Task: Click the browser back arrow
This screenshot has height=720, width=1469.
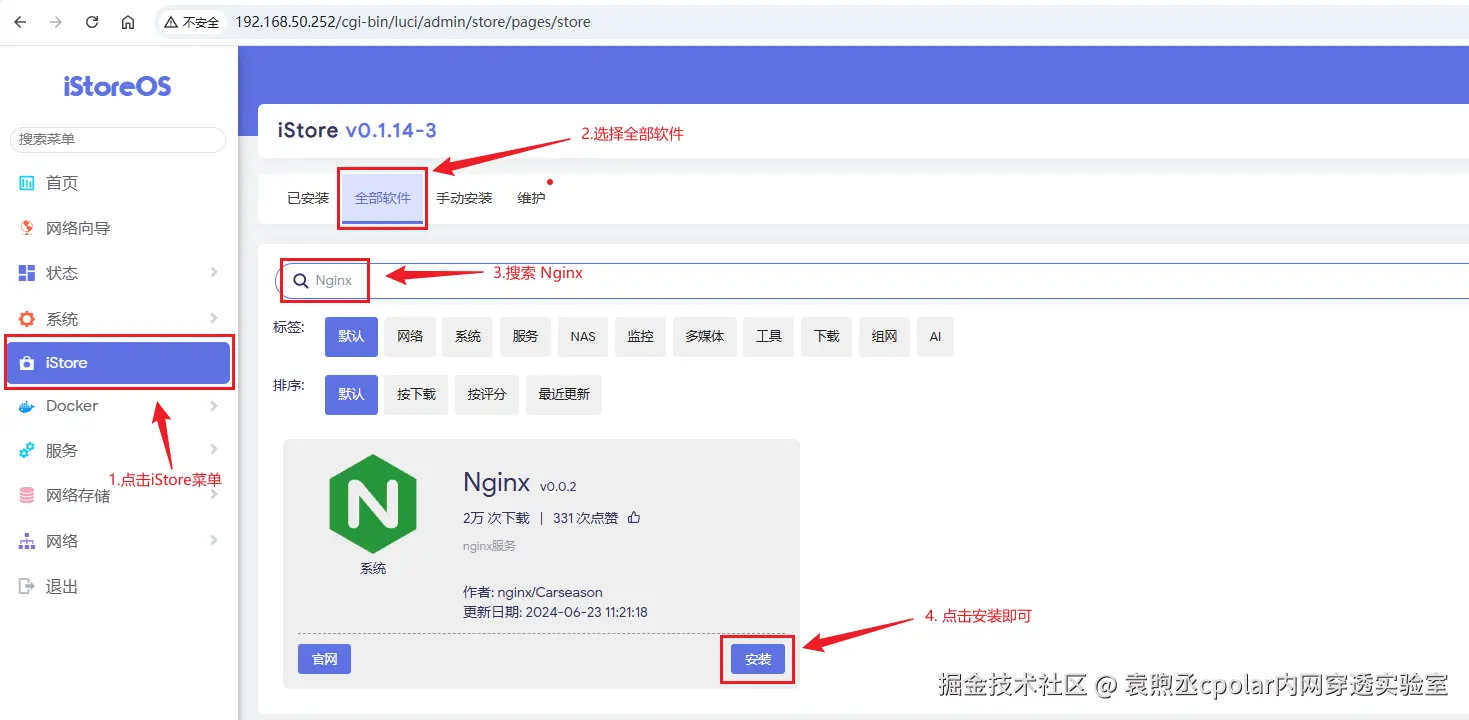Action: click(20, 22)
